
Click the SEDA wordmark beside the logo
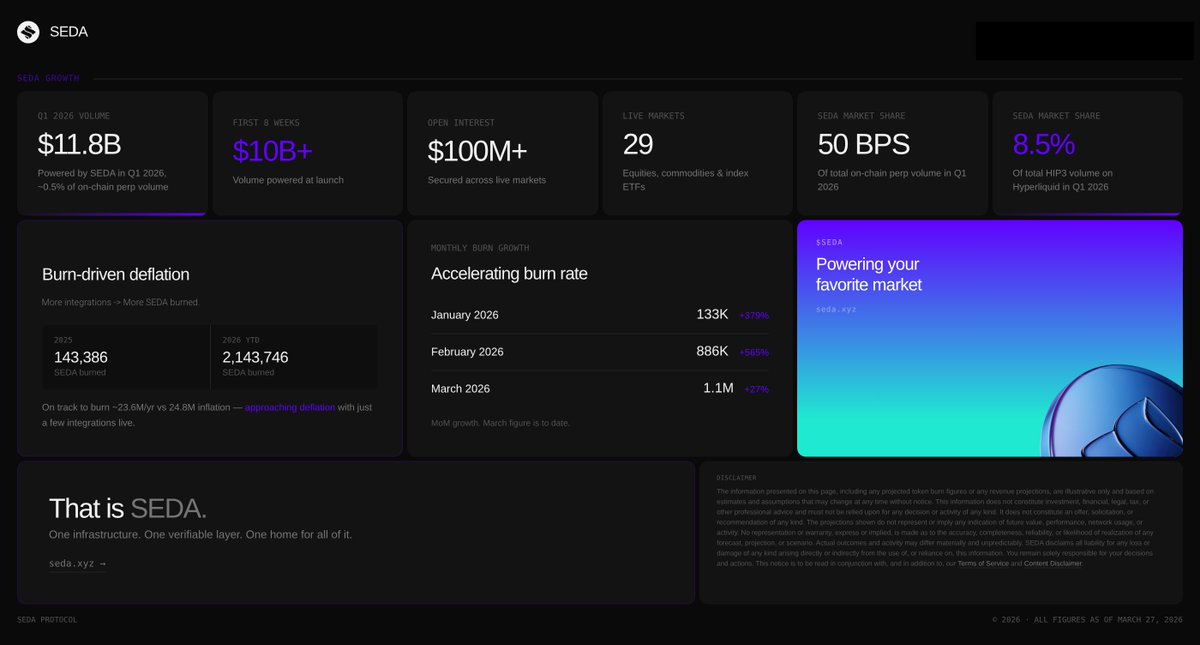pyautogui.click(x=69, y=32)
